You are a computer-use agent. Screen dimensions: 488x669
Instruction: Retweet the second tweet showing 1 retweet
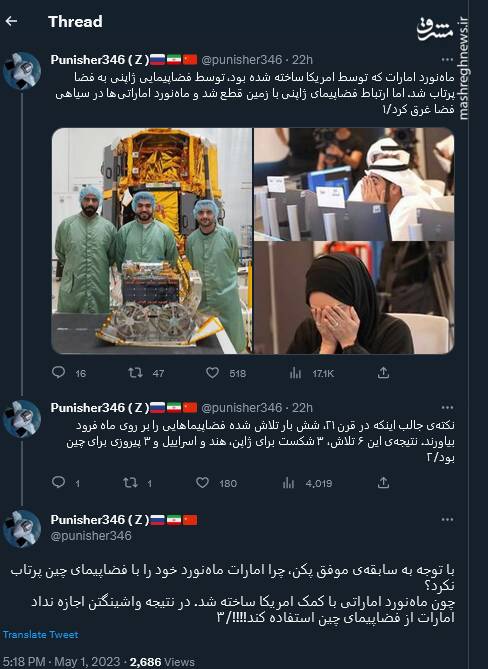click(x=130, y=483)
